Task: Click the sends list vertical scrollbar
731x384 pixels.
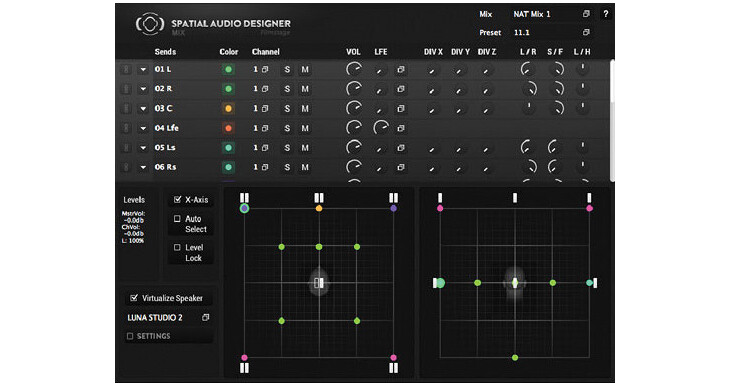Action: (x=612, y=120)
